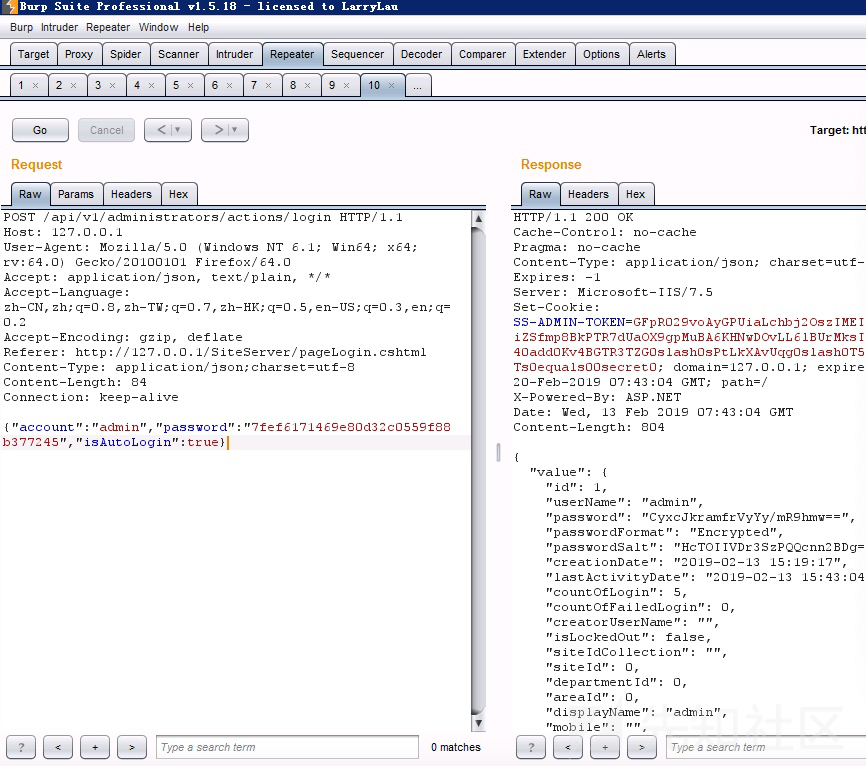Click the request search term field
The image size is (866, 766).
[287, 747]
